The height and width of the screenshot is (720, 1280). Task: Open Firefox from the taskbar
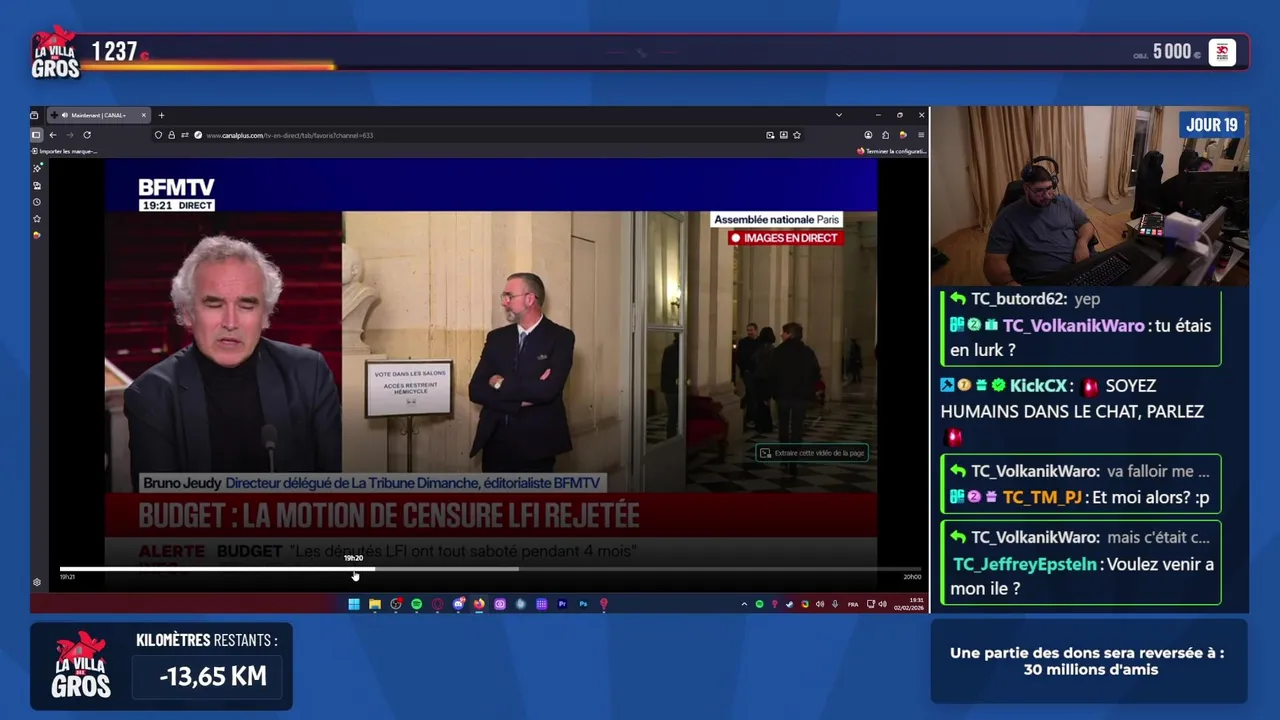pyautogui.click(x=479, y=604)
